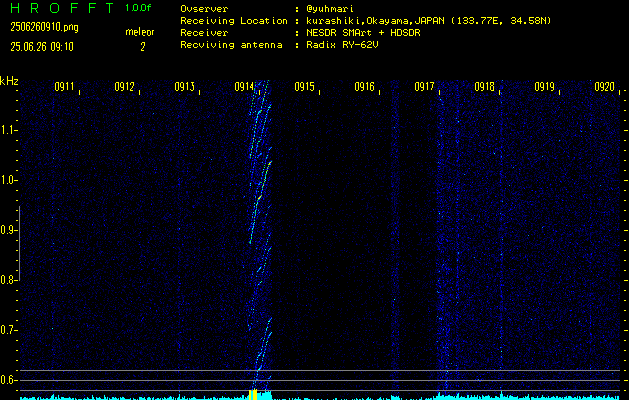This screenshot has height=400, width=629.
Task: Click the 0920 time marker
Action: 605,87
